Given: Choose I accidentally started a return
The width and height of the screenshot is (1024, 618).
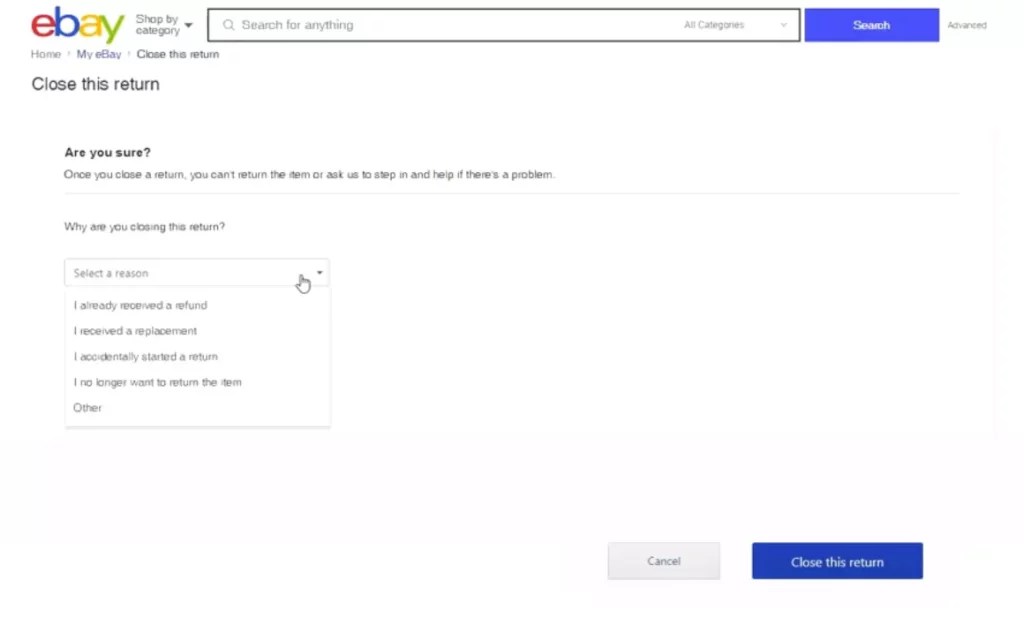Looking at the screenshot, I should (x=144, y=356).
